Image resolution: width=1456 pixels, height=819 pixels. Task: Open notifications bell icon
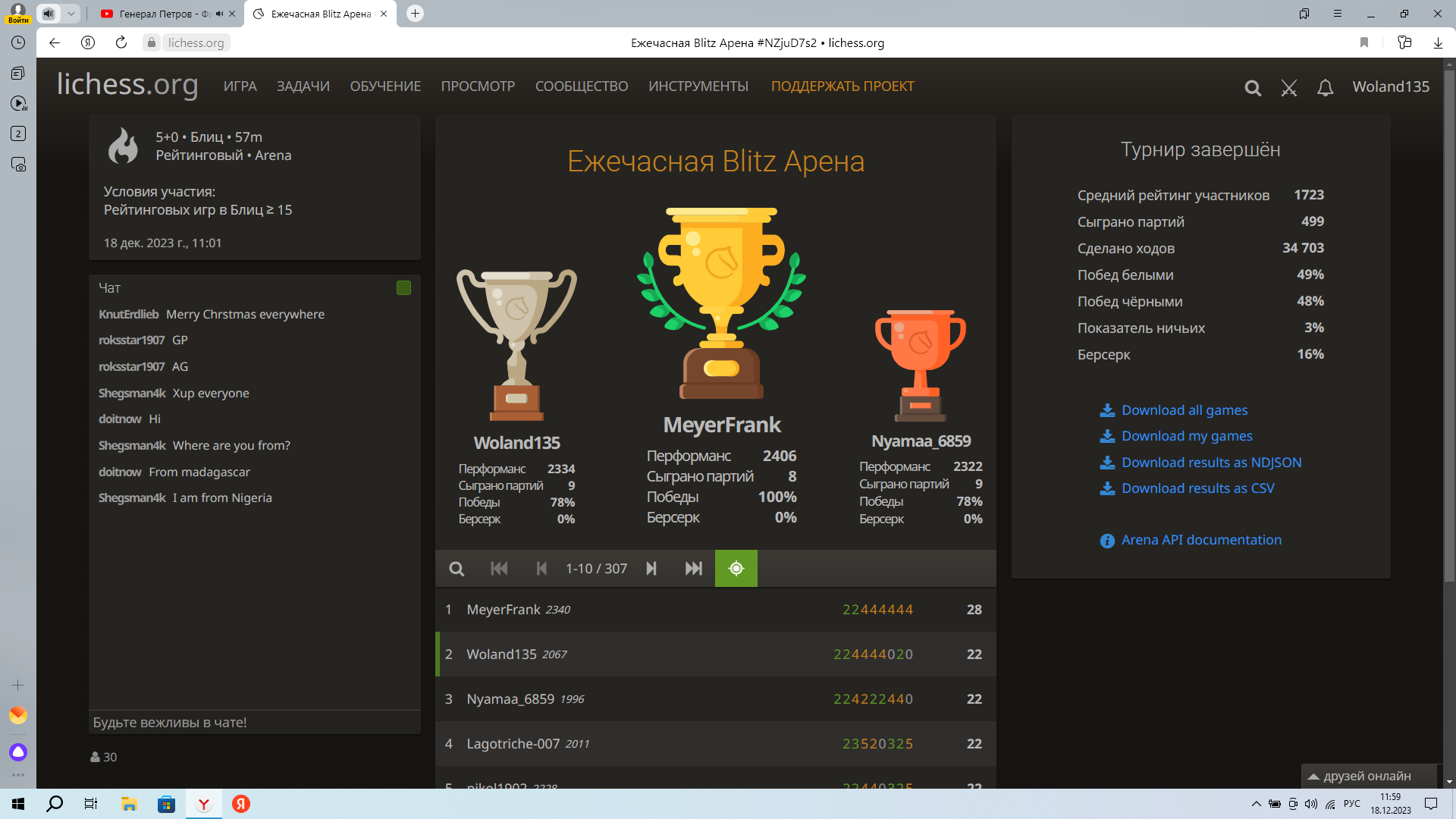1325,88
